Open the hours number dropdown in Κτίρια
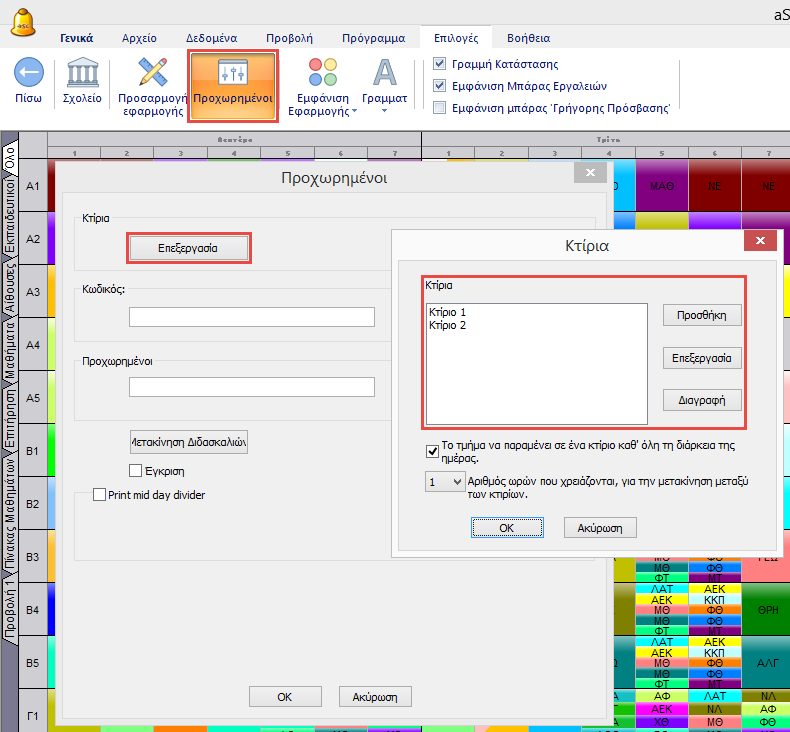This screenshot has width=790, height=732. [x=444, y=482]
